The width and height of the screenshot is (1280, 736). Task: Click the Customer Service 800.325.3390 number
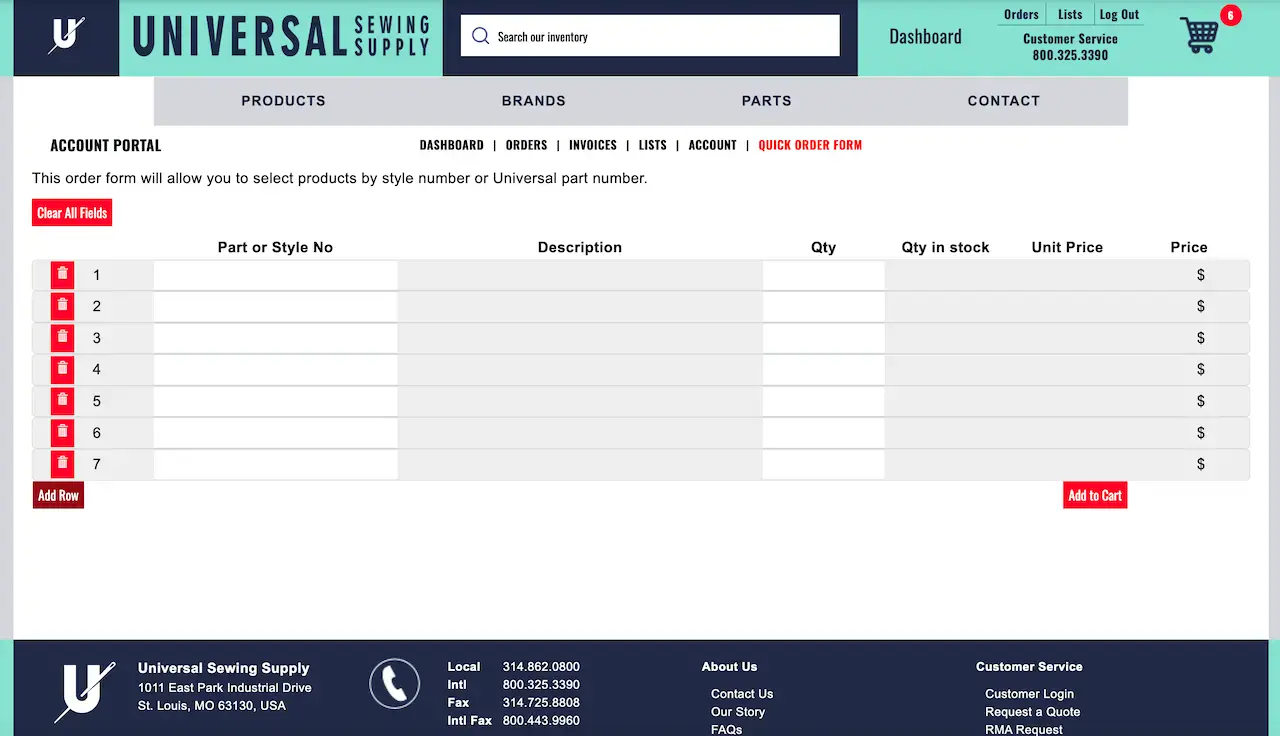point(1070,55)
